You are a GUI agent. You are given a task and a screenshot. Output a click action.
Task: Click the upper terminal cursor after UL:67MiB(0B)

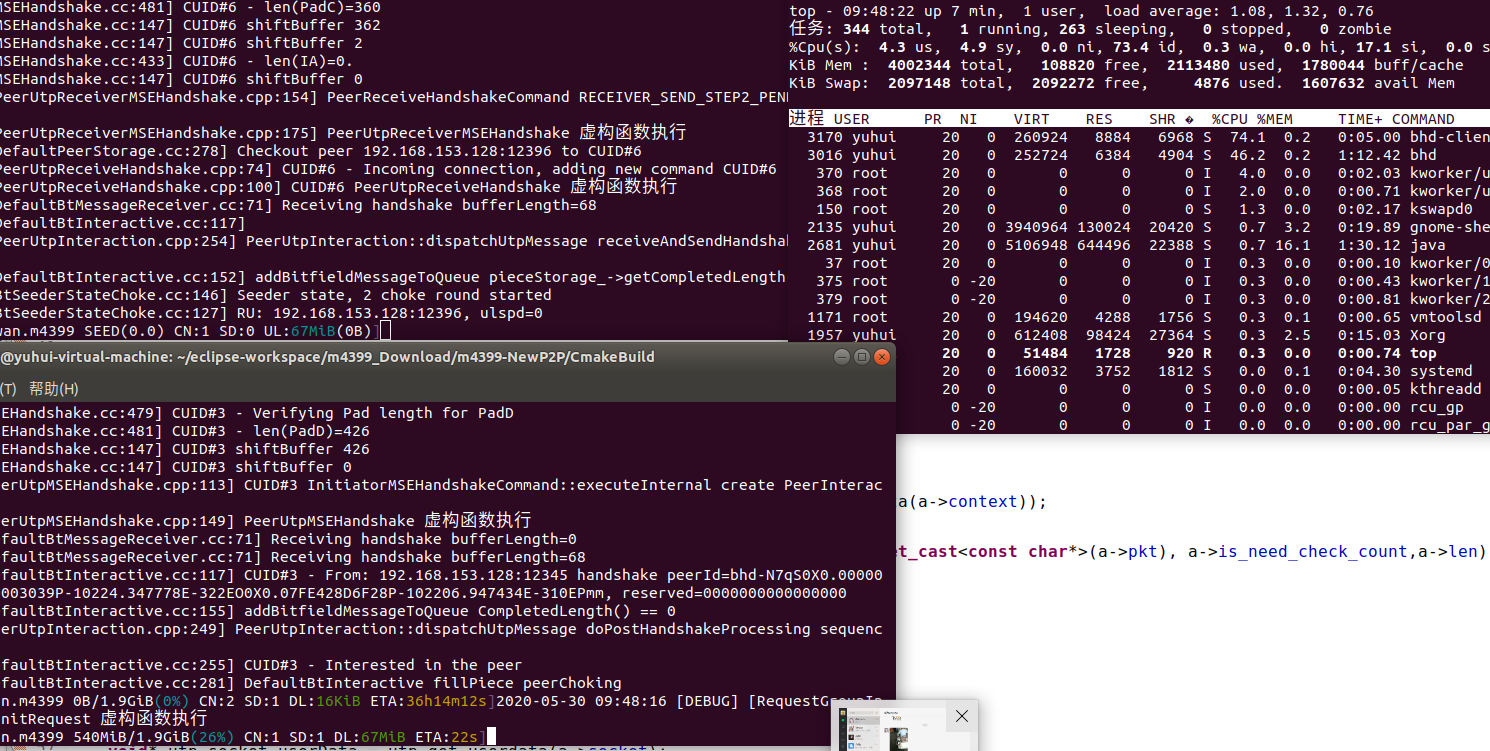click(385, 331)
